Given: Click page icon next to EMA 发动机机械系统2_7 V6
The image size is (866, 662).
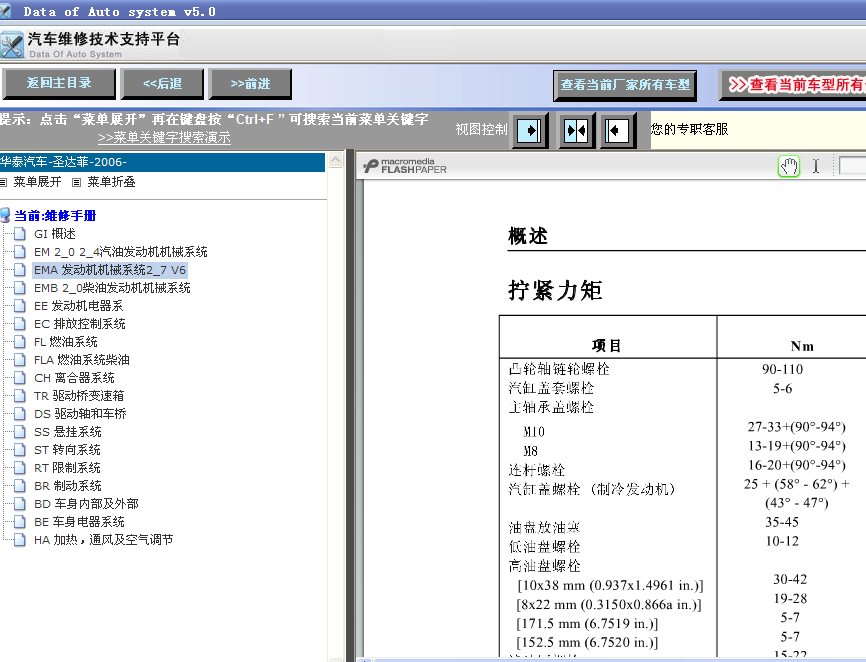Looking at the screenshot, I should tap(19, 270).
